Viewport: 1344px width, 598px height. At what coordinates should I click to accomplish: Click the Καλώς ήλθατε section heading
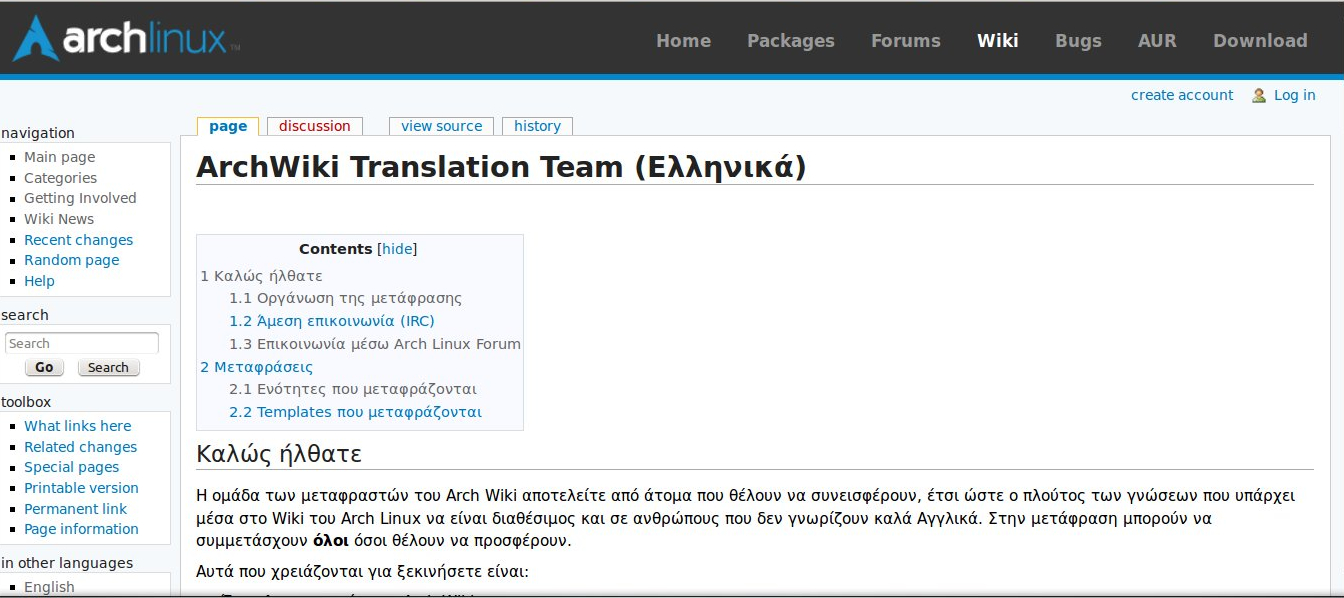(x=278, y=454)
